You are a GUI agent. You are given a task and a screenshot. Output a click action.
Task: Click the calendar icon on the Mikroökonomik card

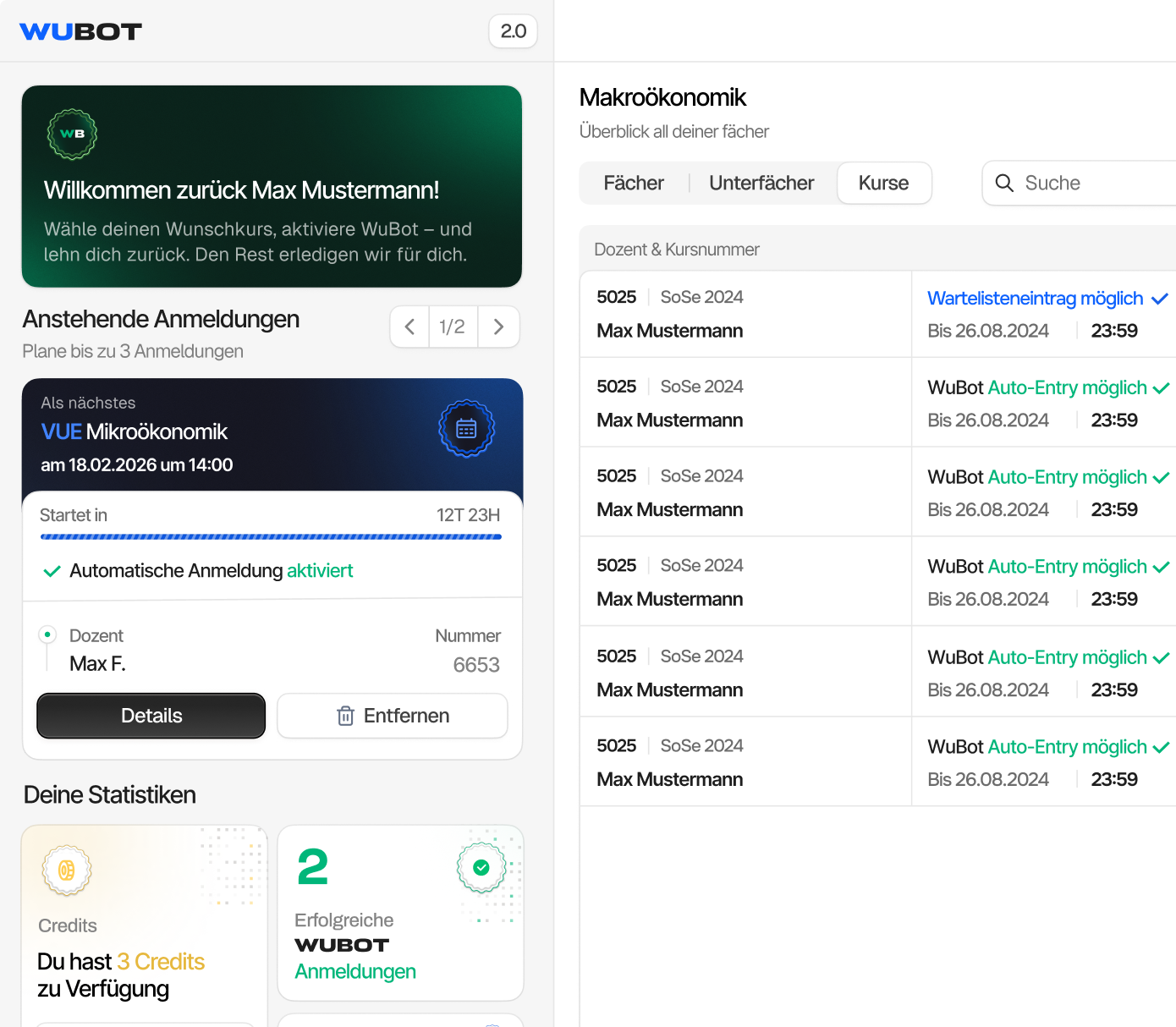click(466, 428)
